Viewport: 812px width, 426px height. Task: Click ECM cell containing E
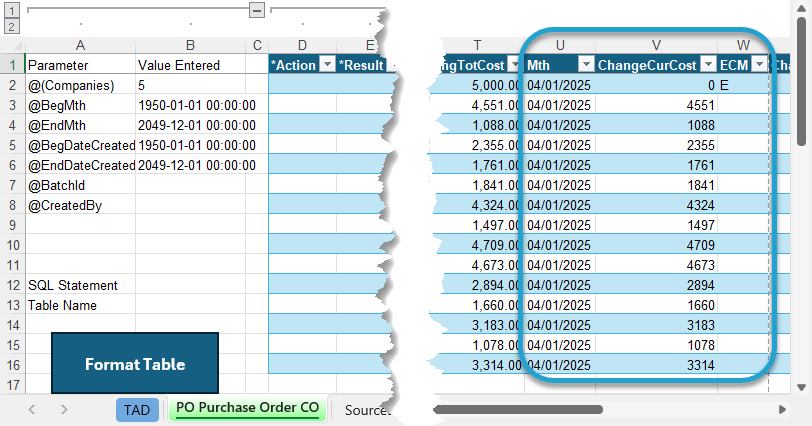(743, 85)
